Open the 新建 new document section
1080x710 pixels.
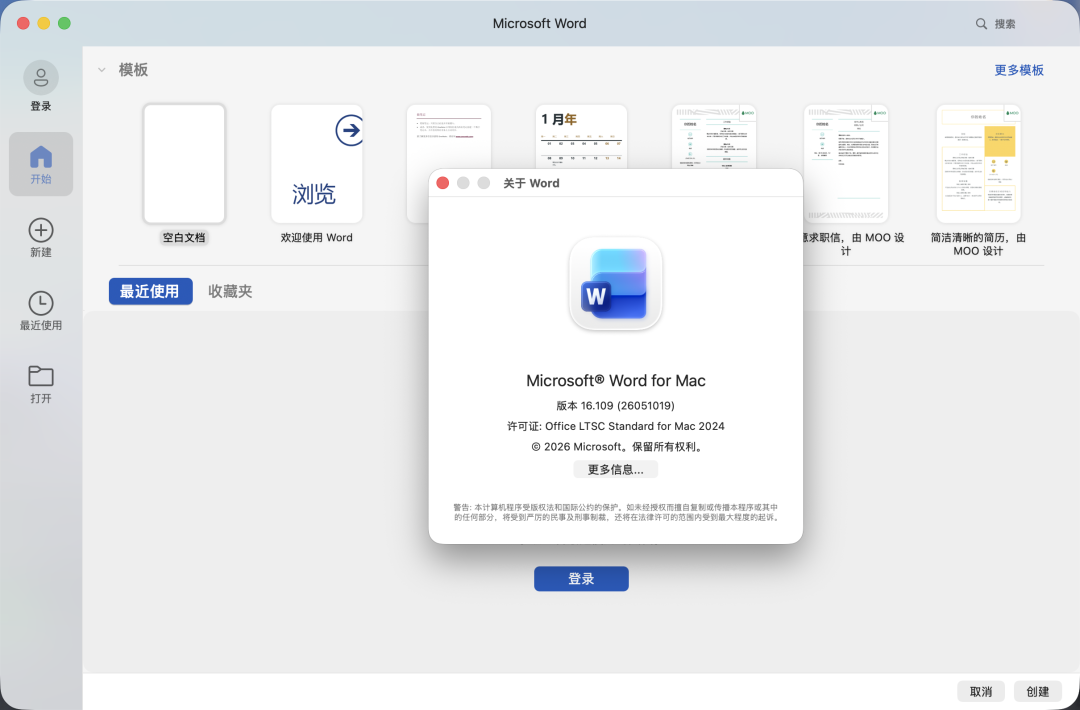coord(41,238)
